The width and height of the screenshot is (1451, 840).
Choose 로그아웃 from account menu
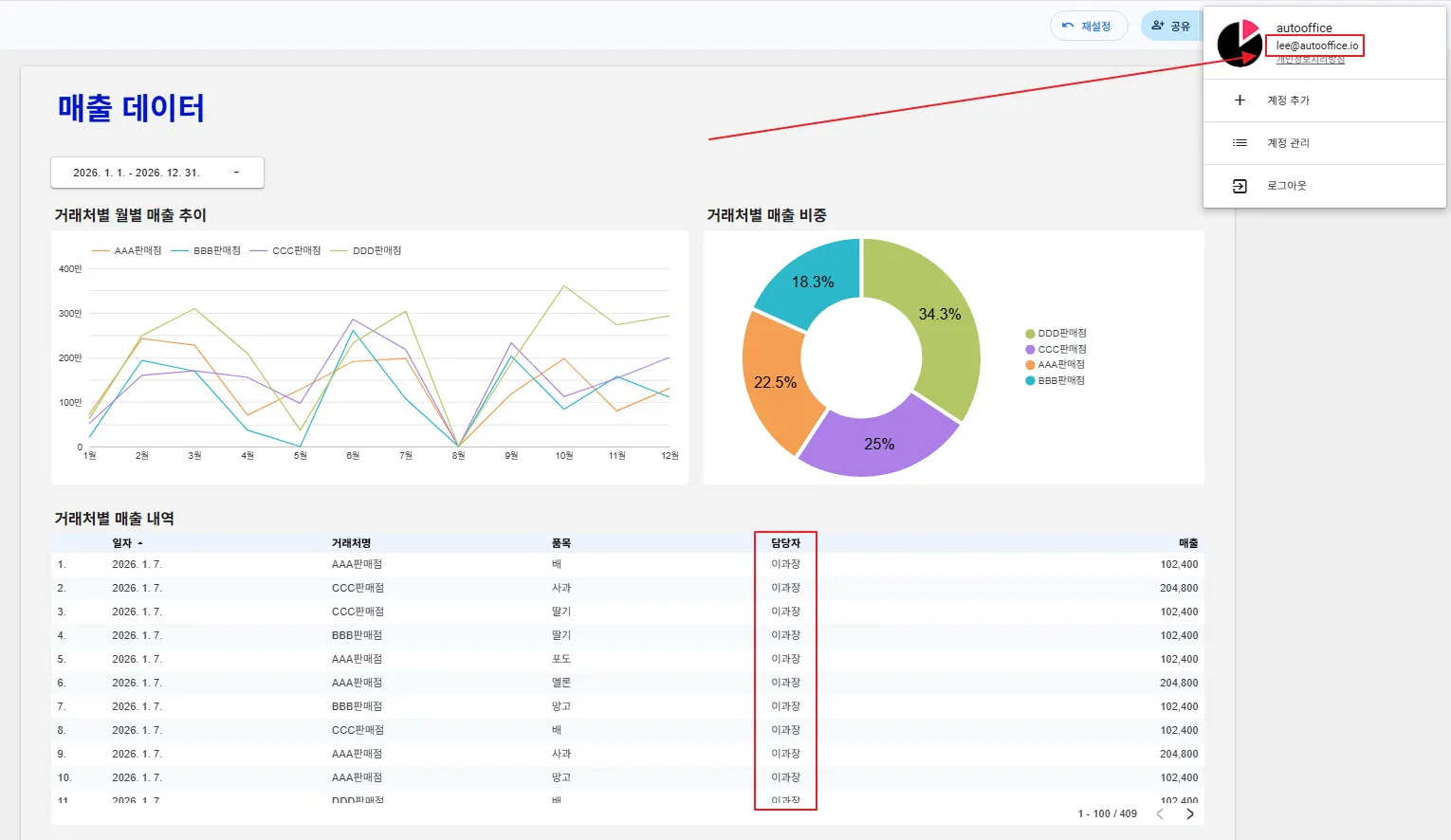(1324, 186)
